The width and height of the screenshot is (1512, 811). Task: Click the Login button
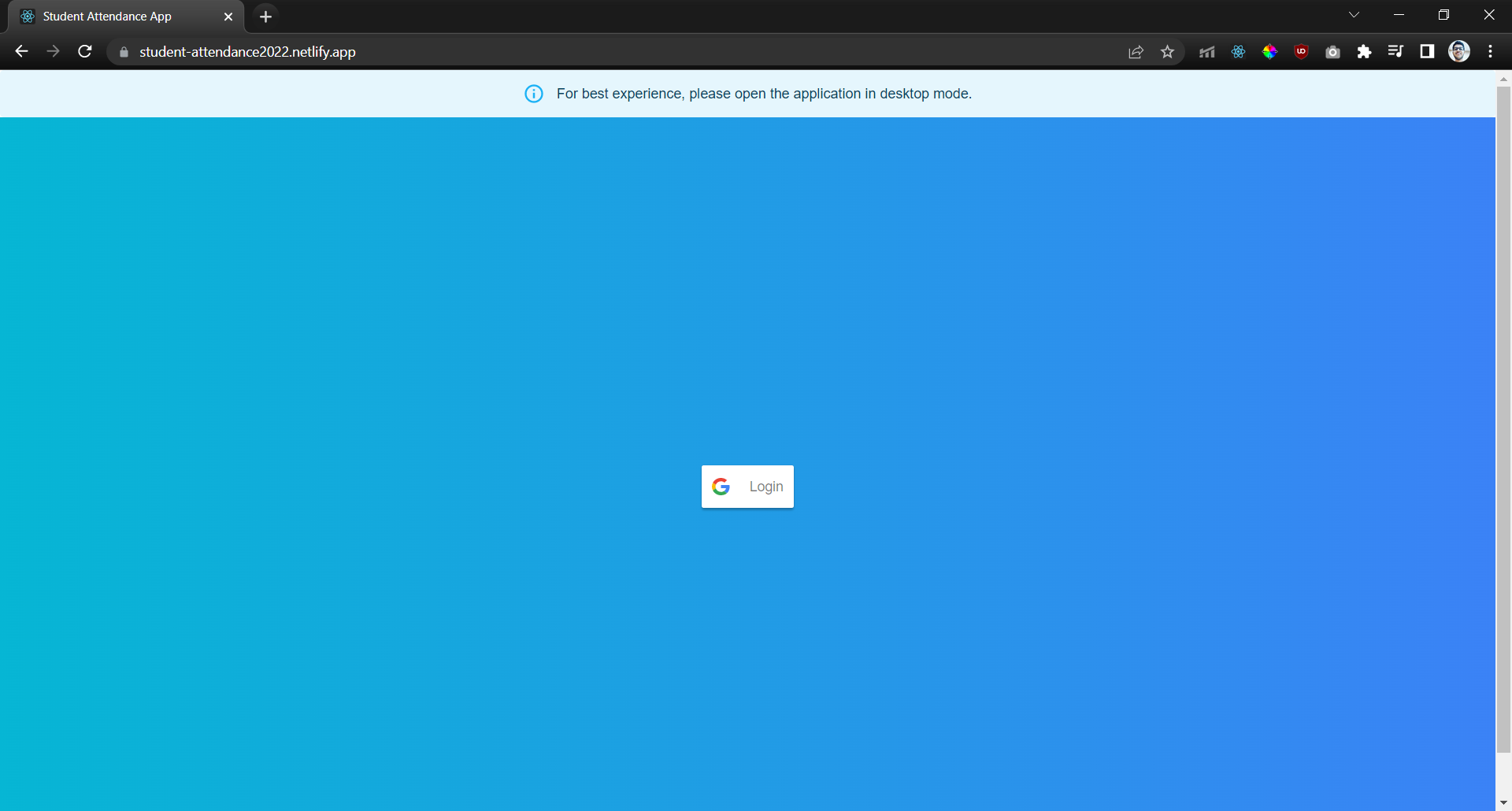(x=747, y=487)
